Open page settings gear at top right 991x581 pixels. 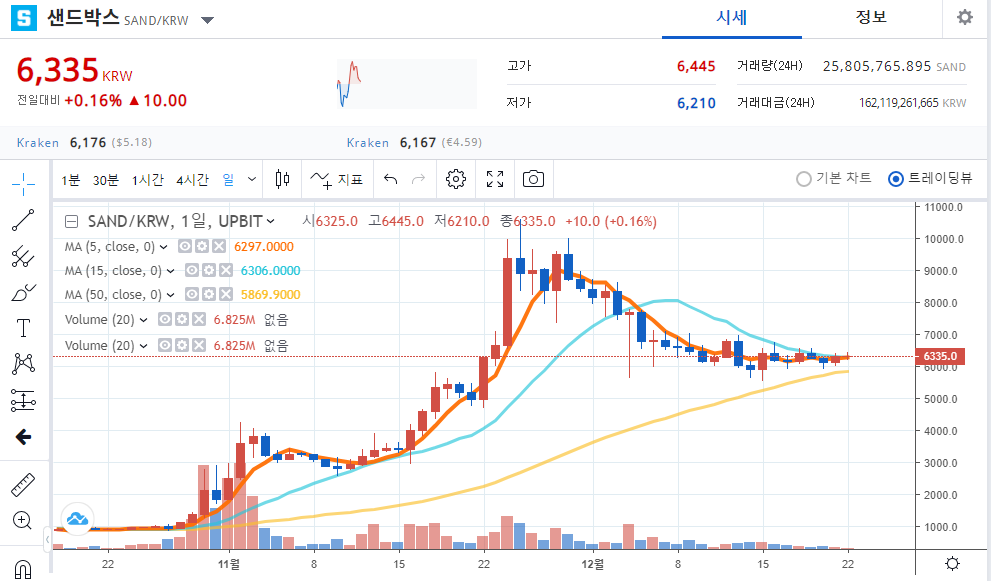(x=964, y=17)
